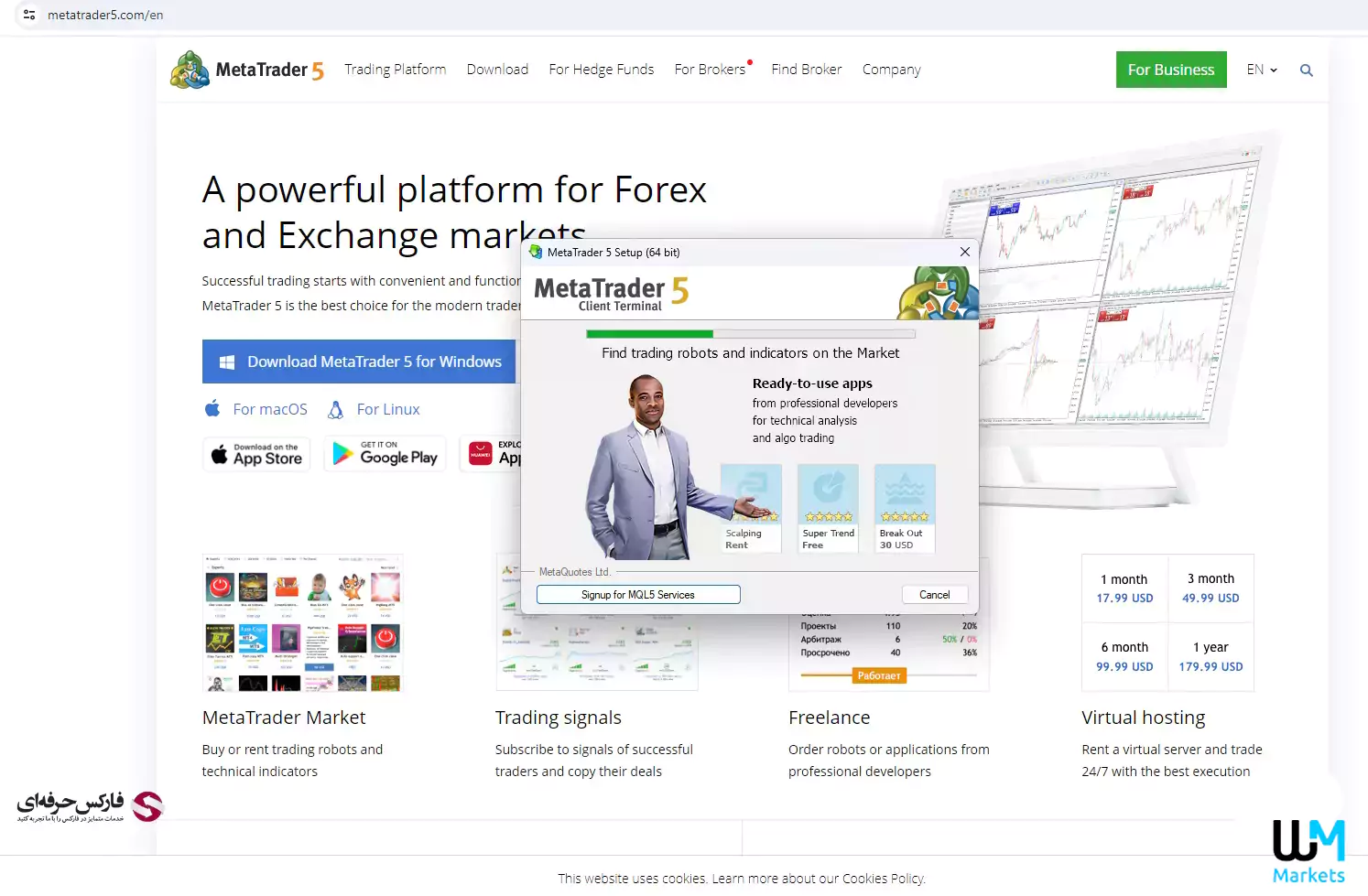Open the Freelance heading link
1368x896 pixels.
tap(830, 718)
